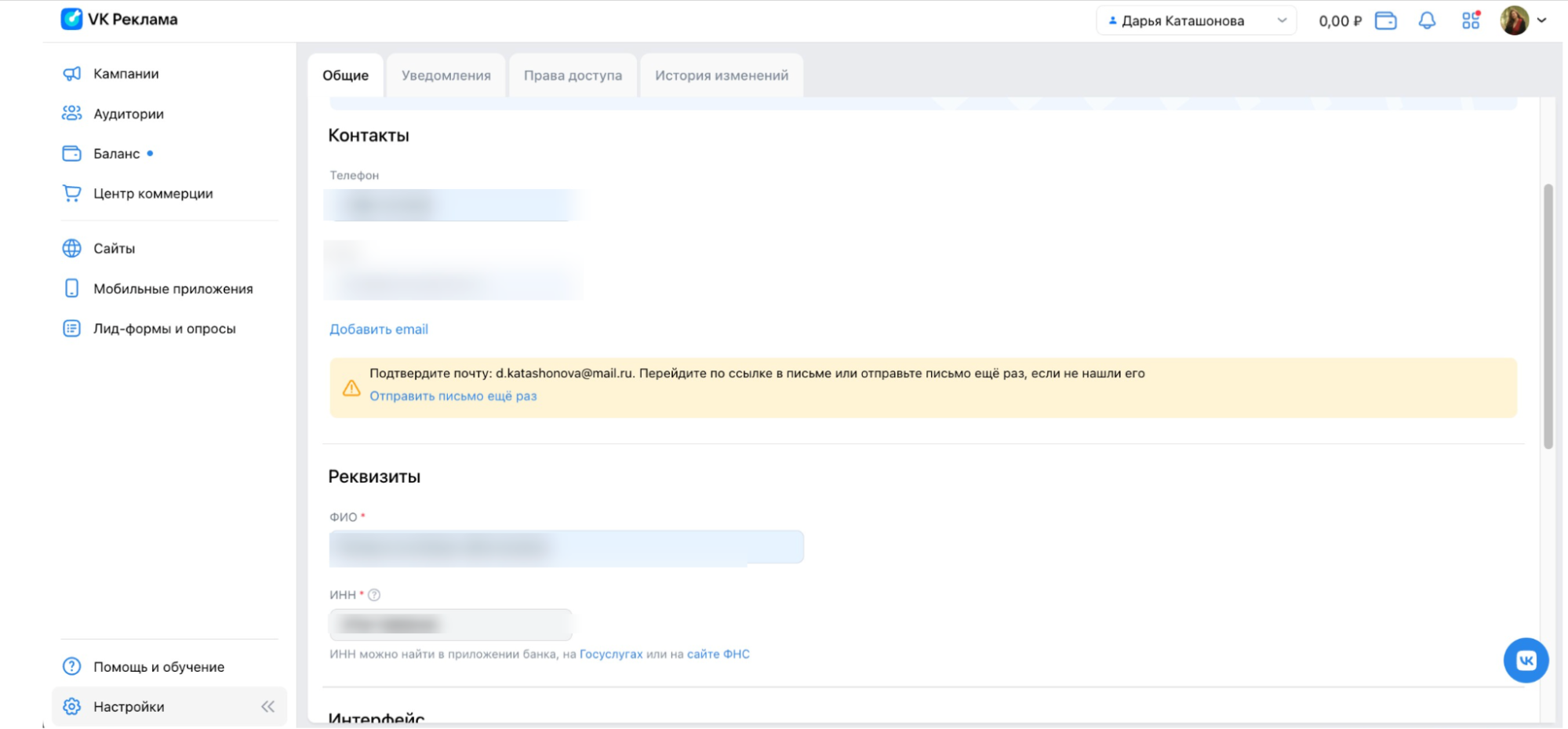Collapse the sidebar with double chevron
1568x729 pixels.
coord(267,706)
